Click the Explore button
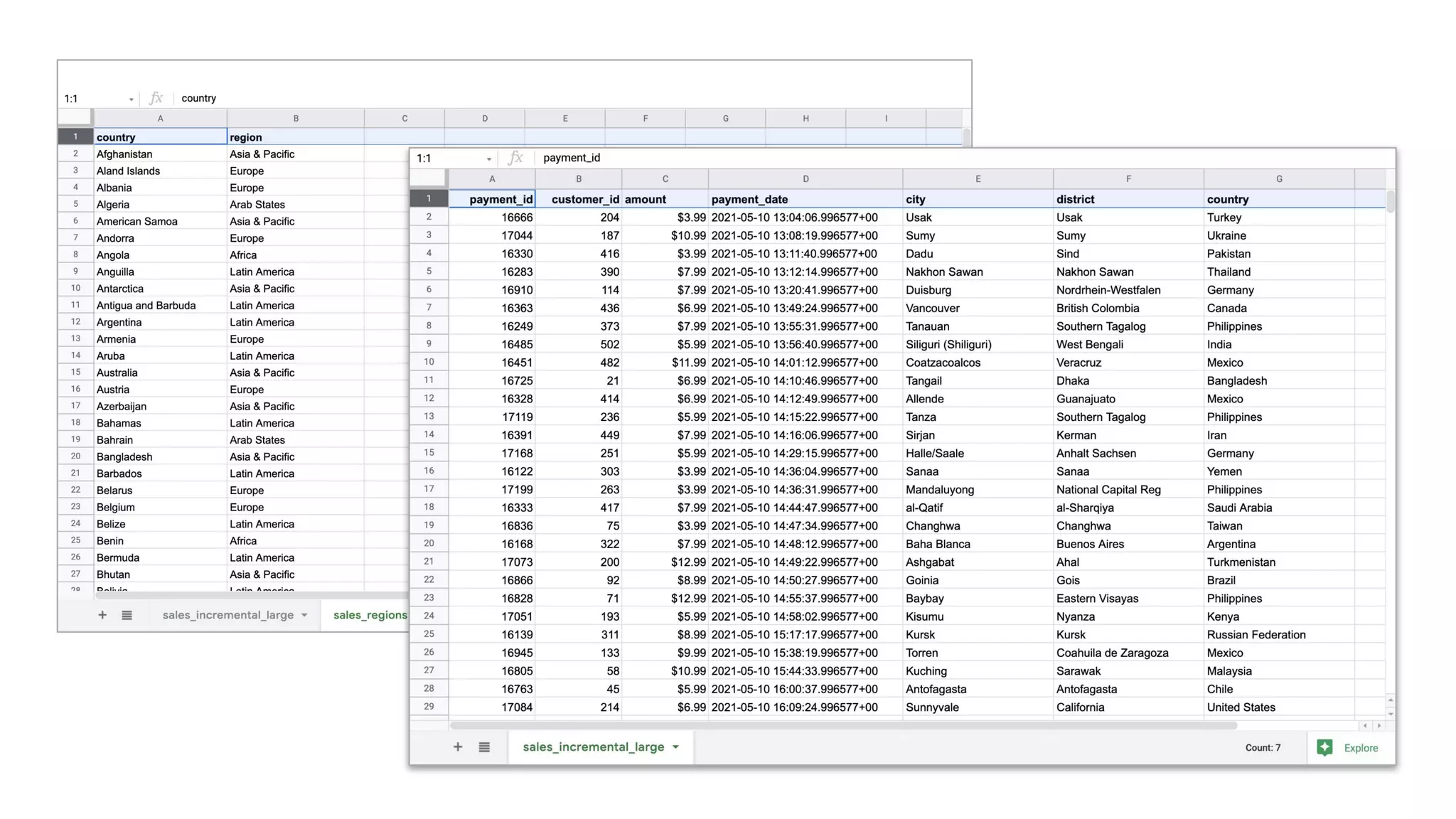 coord(1360,748)
